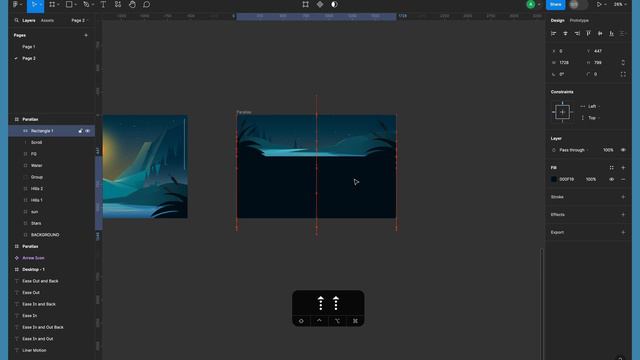
Task: Add a new page with plus icon
Action: point(86,35)
